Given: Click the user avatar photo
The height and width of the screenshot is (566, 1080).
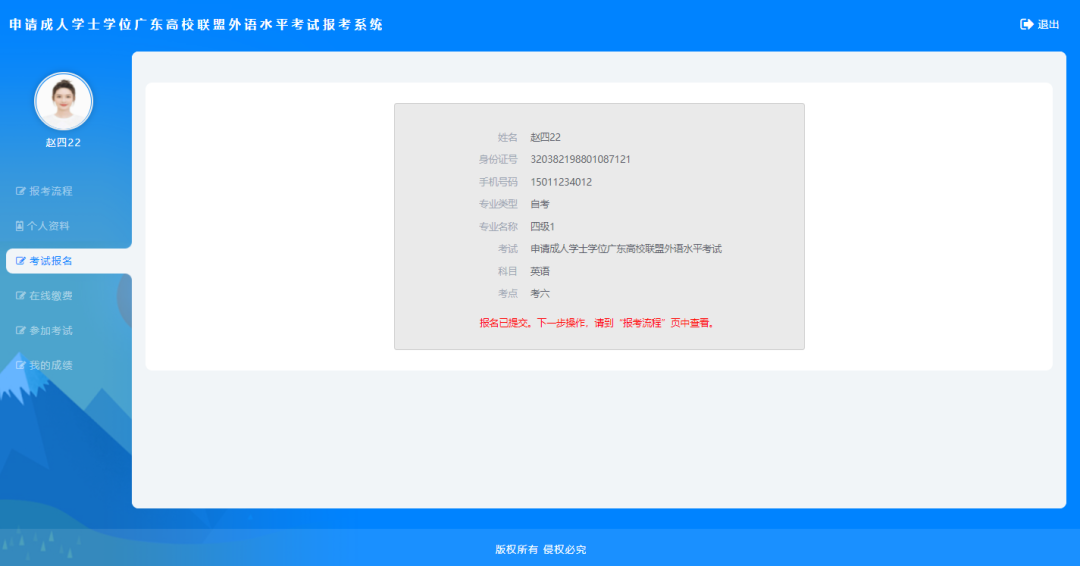Looking at the screenshot, I should coord(64,101).
